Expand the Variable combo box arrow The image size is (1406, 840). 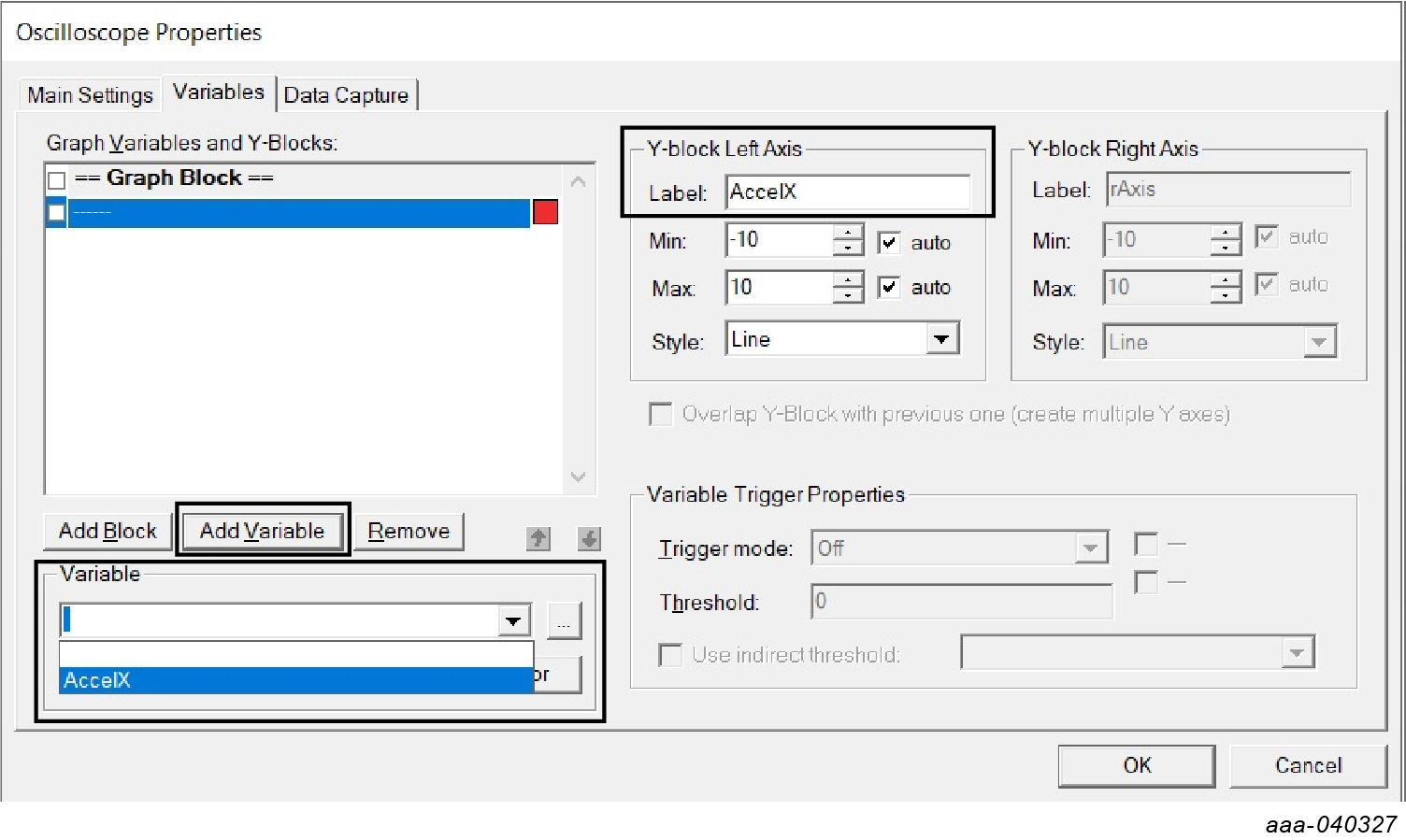(513, 620)
